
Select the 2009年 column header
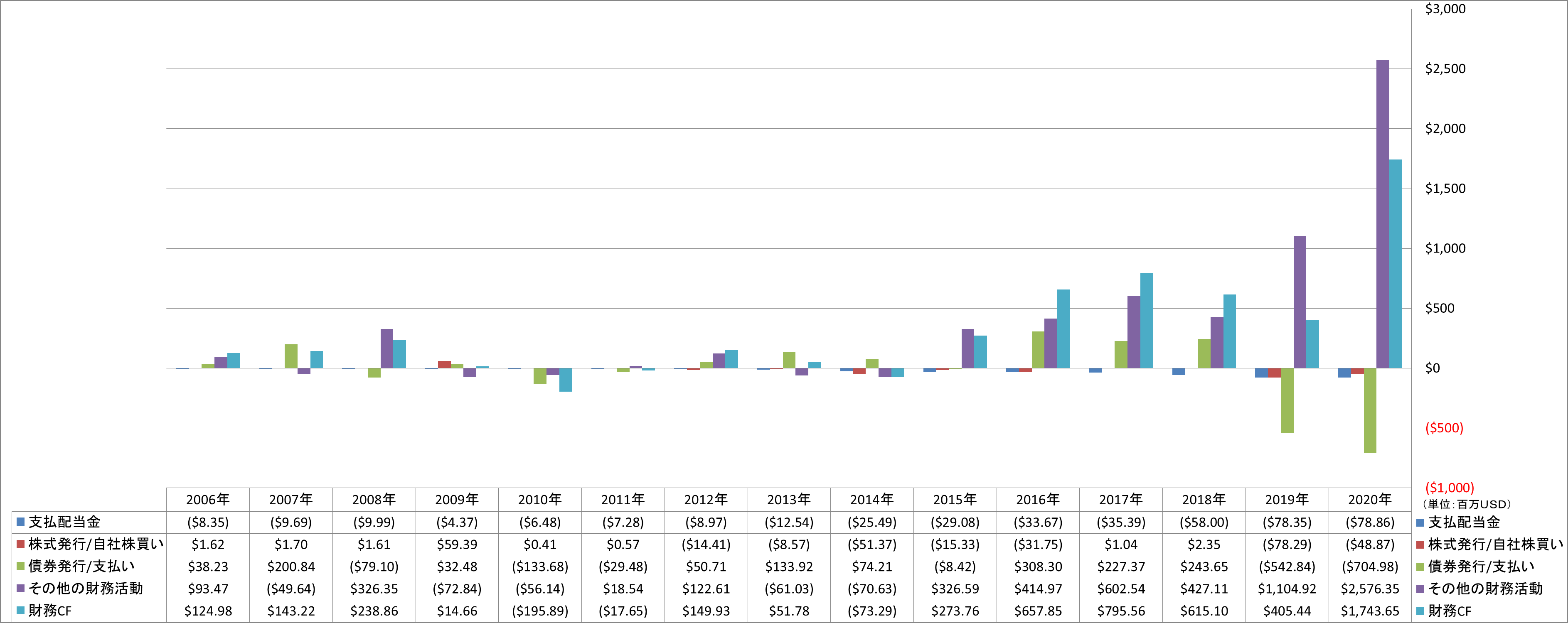click(x=457, y=500)
